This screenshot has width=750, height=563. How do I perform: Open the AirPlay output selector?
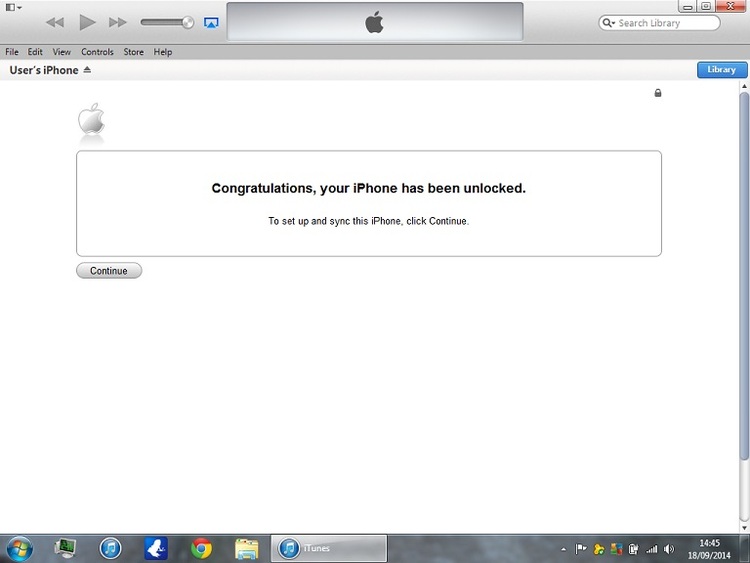click(211, 22)
